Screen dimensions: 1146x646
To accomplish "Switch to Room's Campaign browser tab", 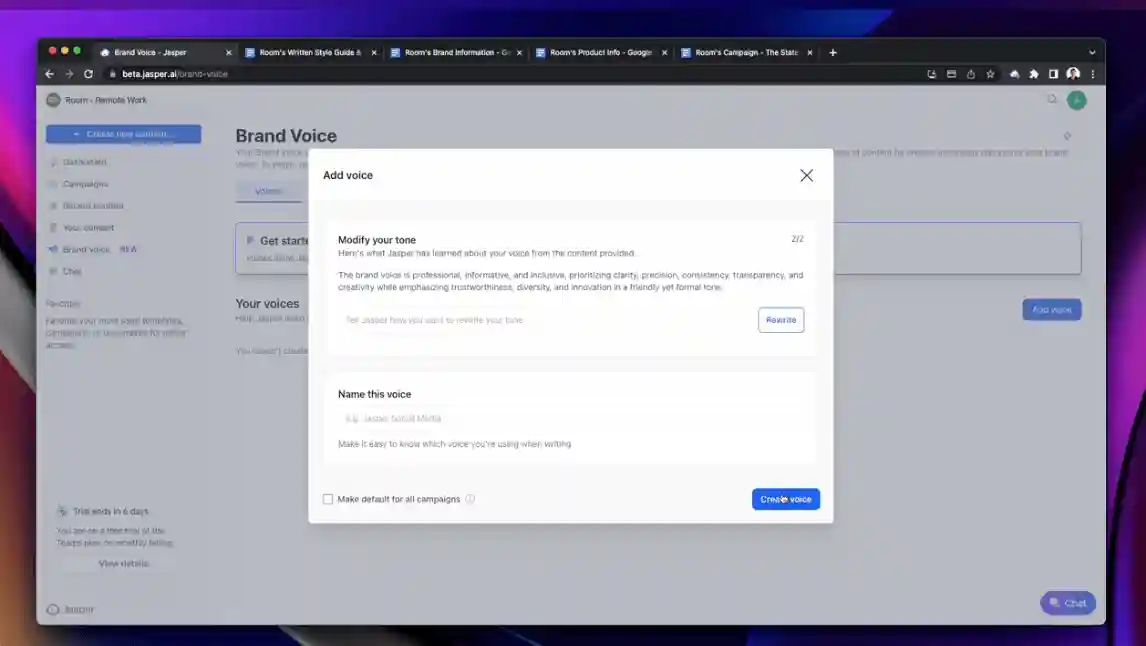I will [746, 53].
